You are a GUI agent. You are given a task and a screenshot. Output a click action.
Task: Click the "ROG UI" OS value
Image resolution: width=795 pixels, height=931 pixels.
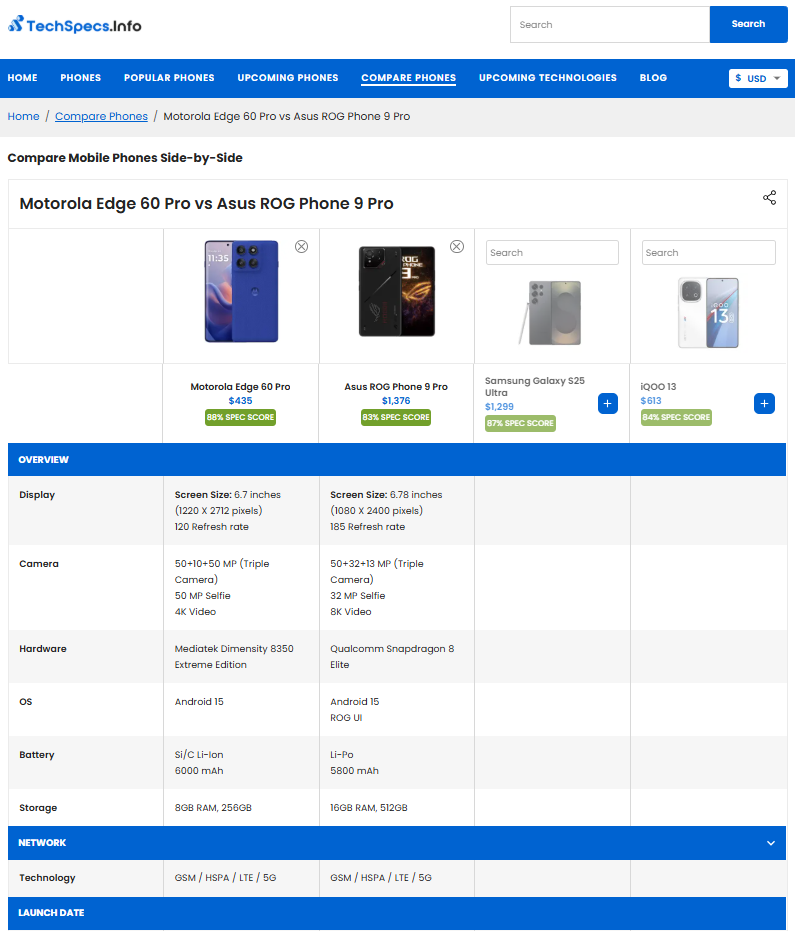(x=346, y=718)
